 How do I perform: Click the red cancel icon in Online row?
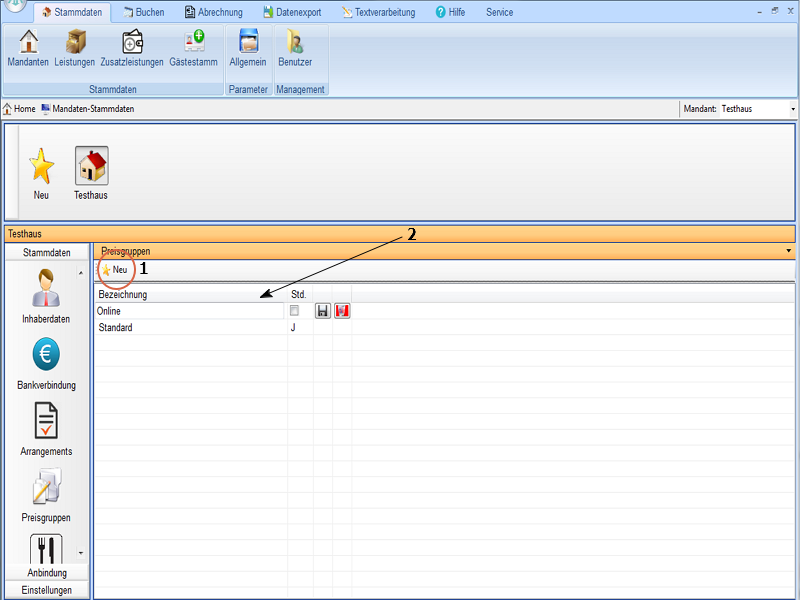[x=342, y=312]
